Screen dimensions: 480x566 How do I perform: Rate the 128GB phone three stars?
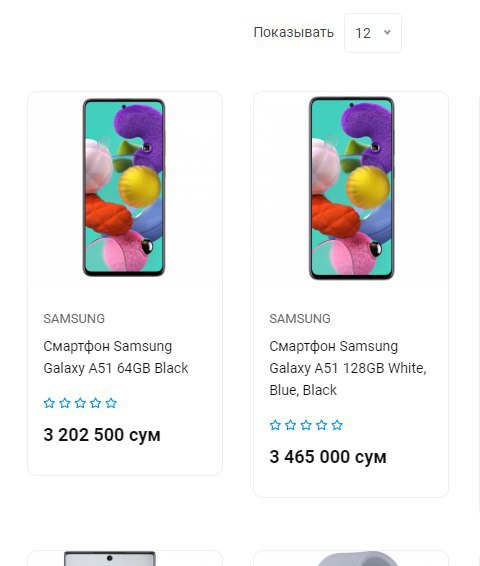coord(306,425)
